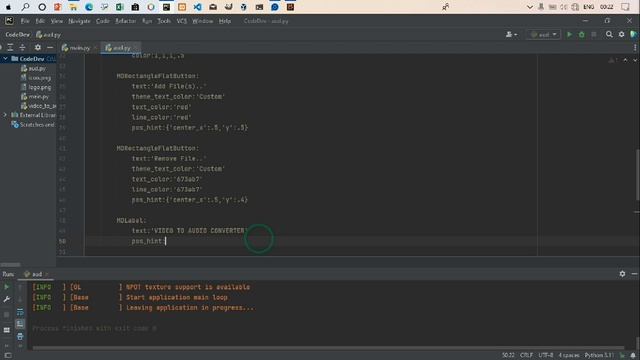Screen dimensions: 640x360
Task: Open Project panel options gear
Action: click(38, 48)
